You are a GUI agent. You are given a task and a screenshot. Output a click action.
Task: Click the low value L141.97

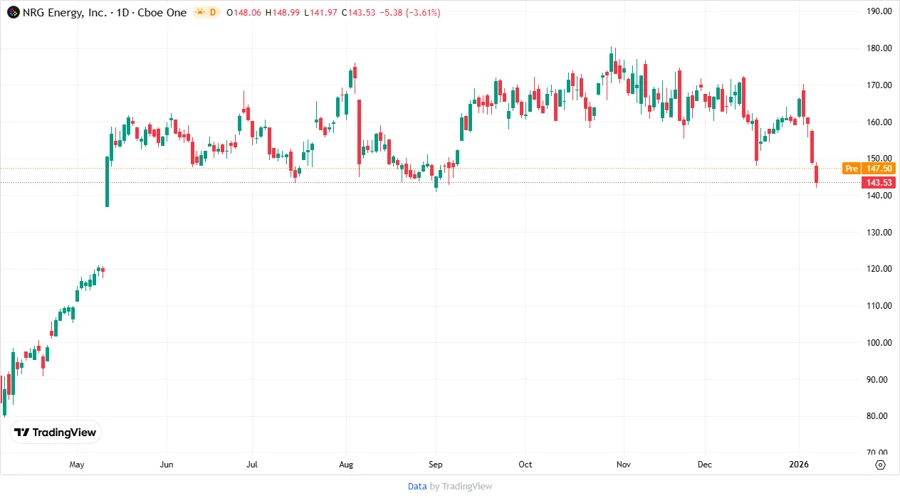[321, 13]
